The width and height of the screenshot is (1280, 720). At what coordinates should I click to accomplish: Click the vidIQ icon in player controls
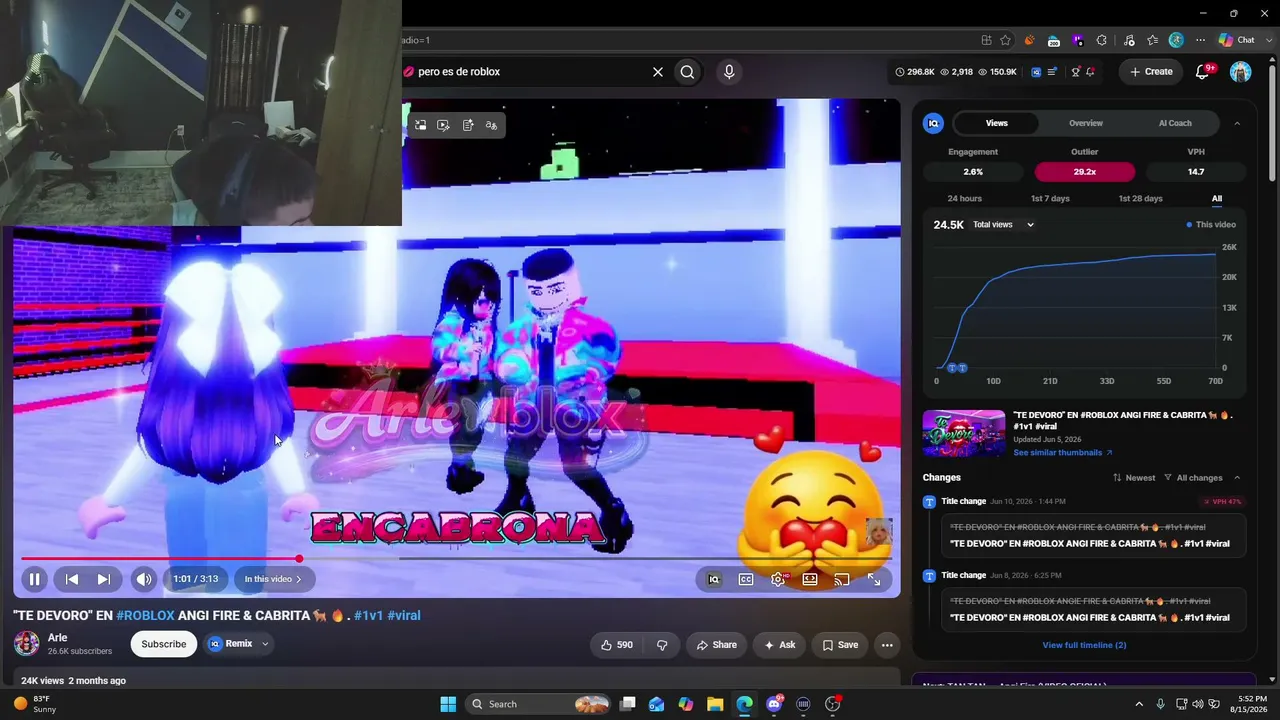point(714,579)
